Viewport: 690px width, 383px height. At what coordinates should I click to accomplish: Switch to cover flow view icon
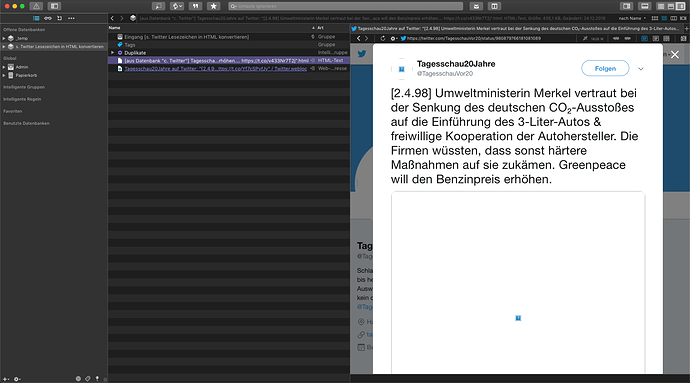coord(683,18)
